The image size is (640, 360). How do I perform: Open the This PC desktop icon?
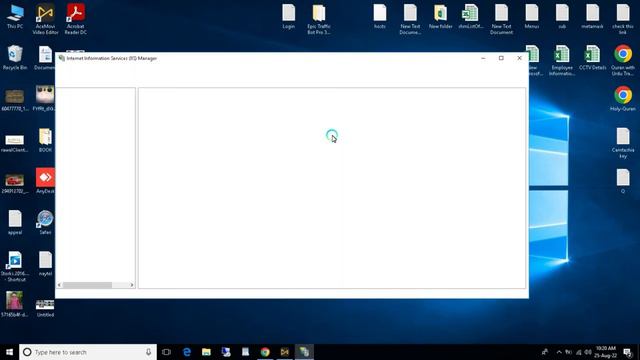click(15, 17)
